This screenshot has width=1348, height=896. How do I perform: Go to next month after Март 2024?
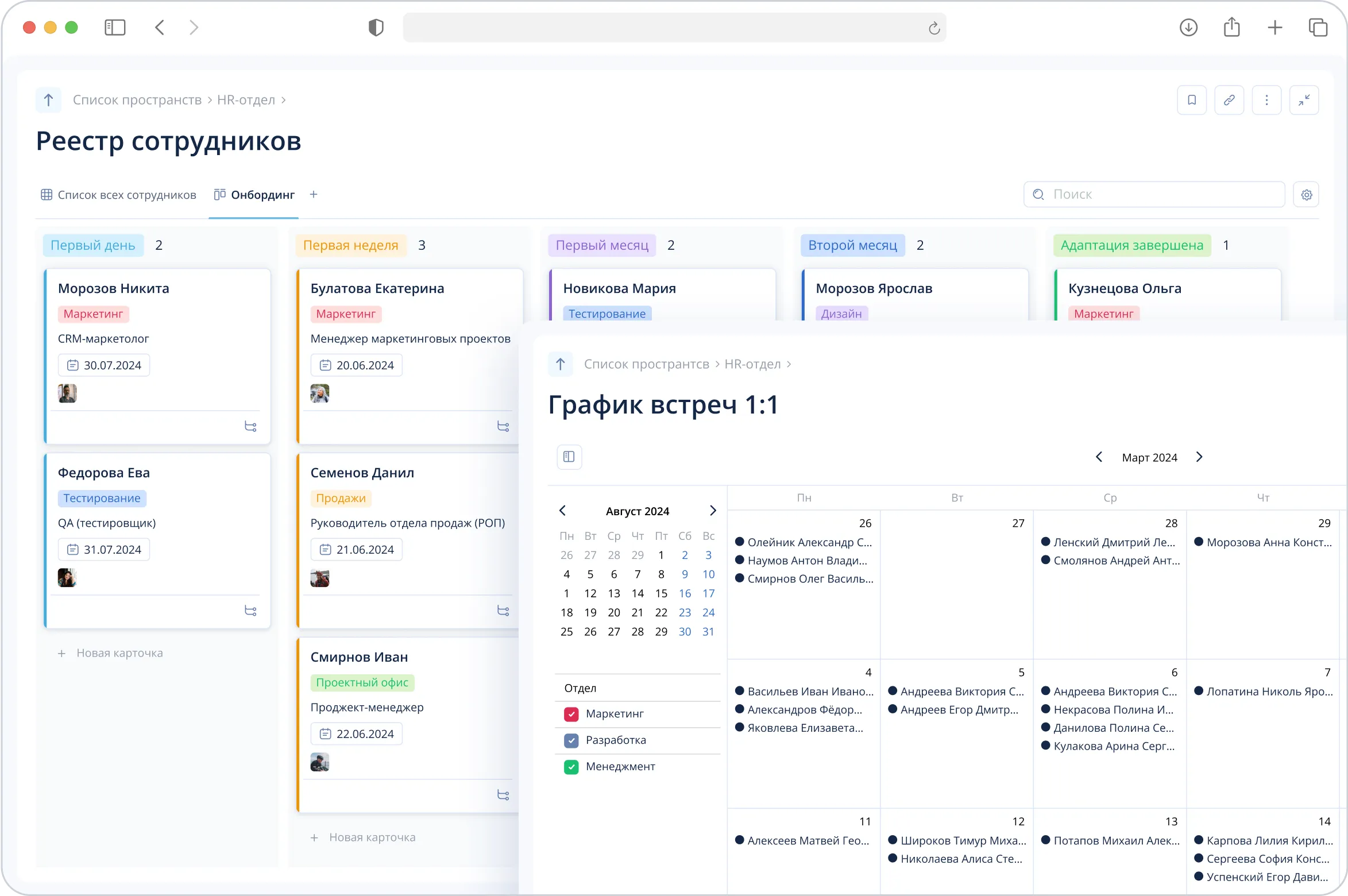pos(1199,457)
